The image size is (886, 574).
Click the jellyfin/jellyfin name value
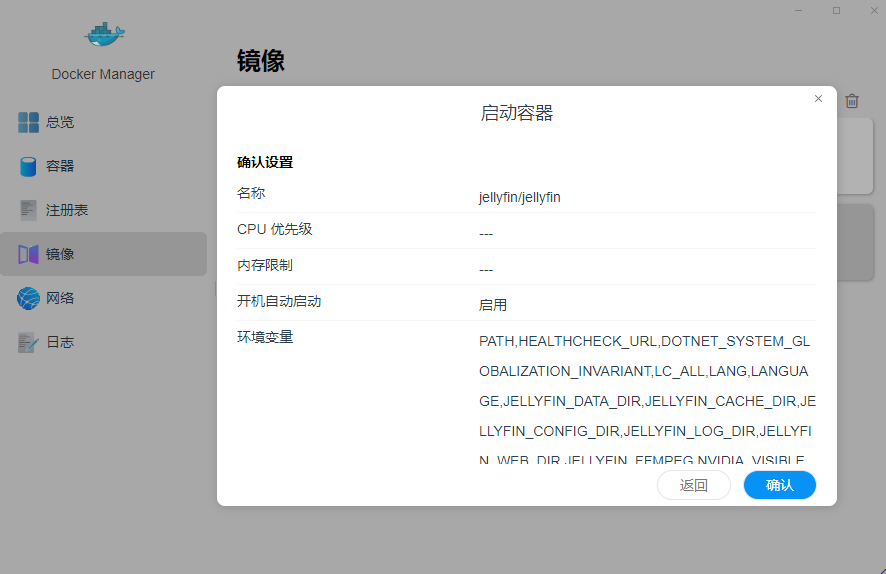(519, 197)
